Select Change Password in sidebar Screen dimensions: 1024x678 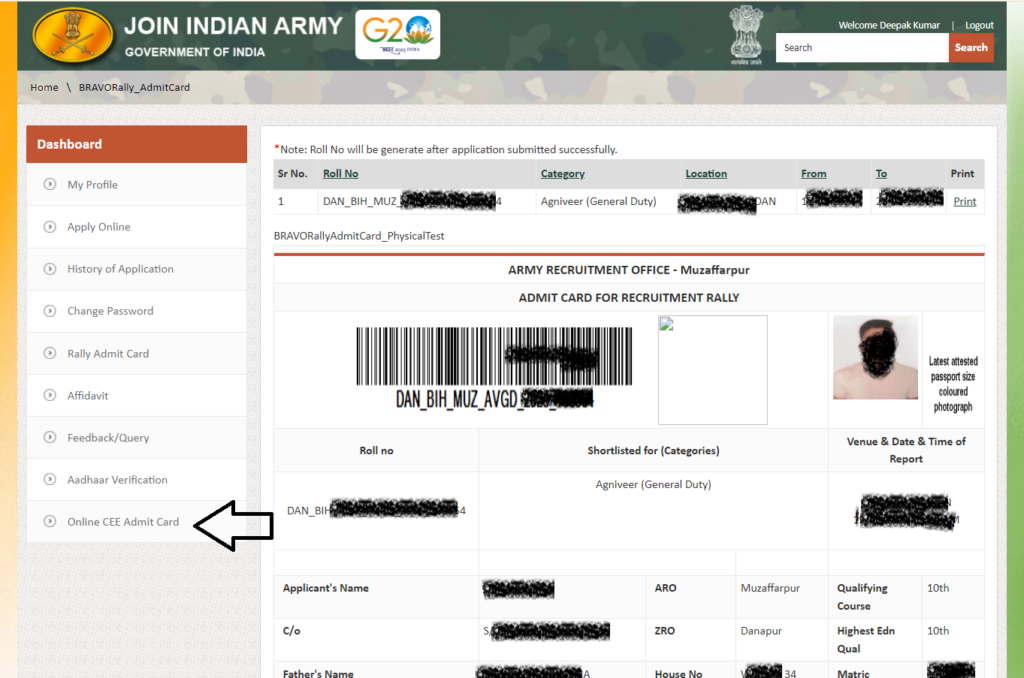tap(110, 311)
